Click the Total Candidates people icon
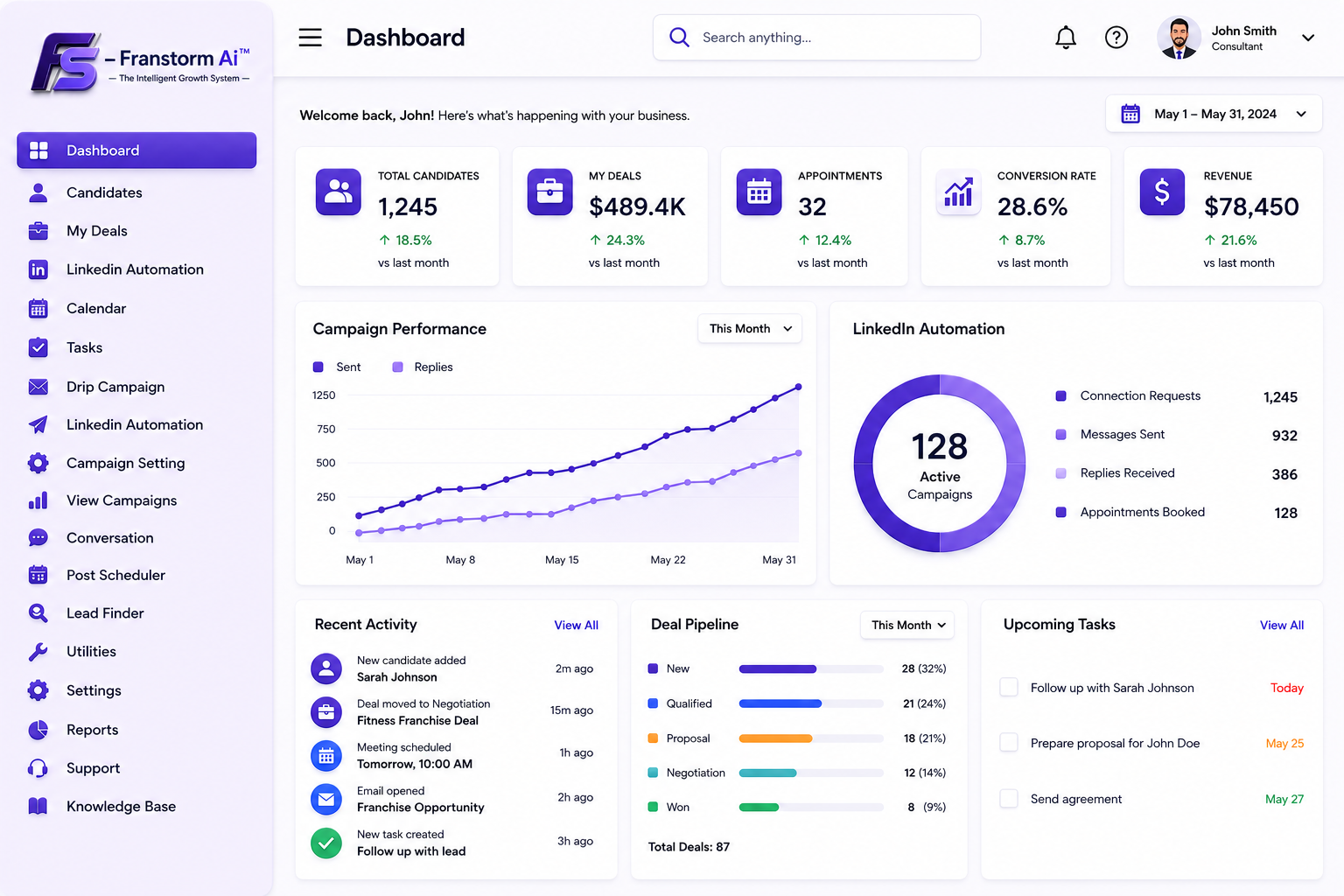Screen dimensions: 1344x896 (x=339, y=192)
